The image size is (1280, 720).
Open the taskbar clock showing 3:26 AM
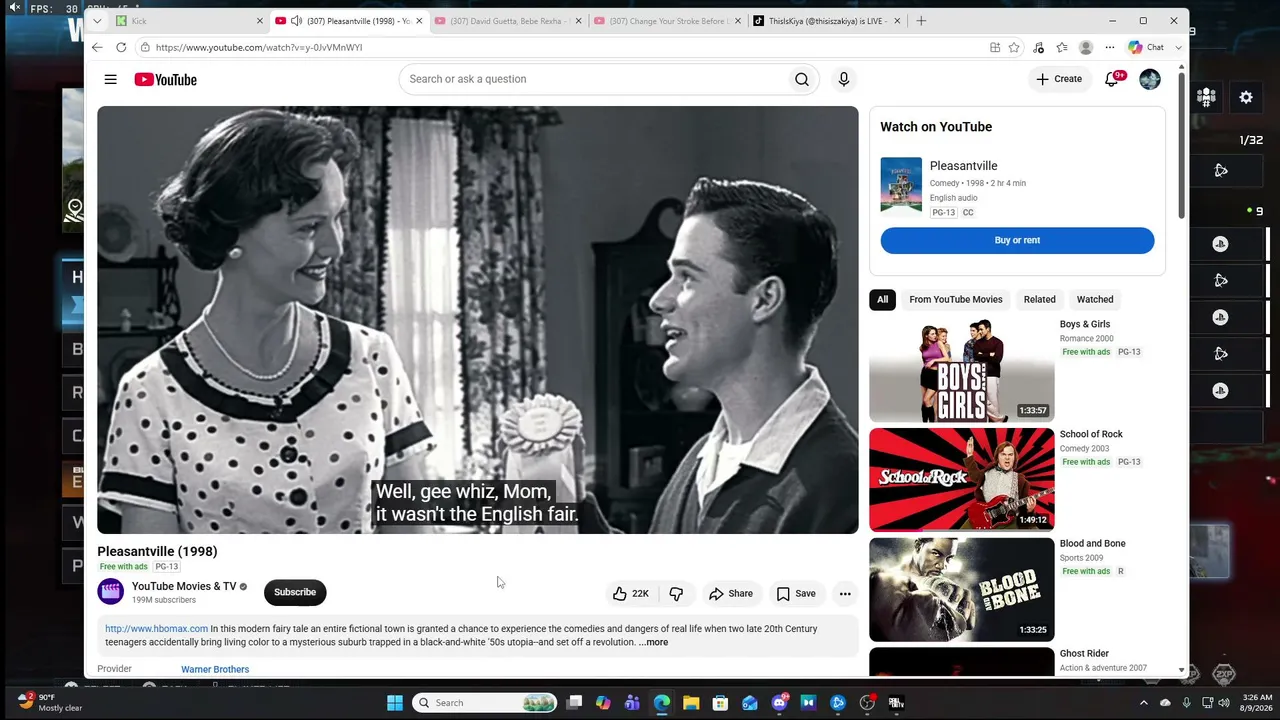(x=1257, y=703)
